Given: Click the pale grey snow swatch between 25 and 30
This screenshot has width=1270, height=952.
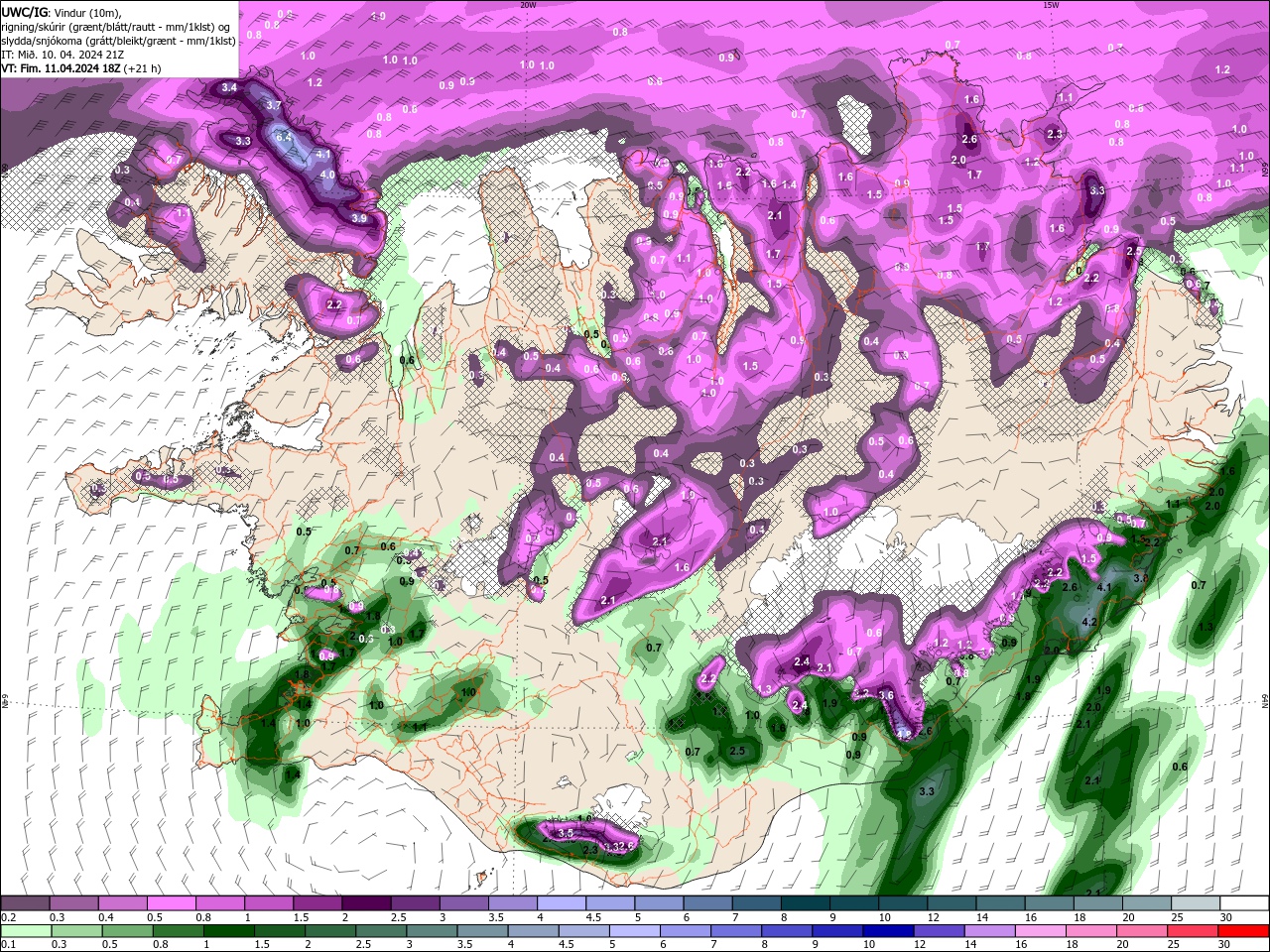Looking at the screenshot, I should click(x=1196, y=903).
